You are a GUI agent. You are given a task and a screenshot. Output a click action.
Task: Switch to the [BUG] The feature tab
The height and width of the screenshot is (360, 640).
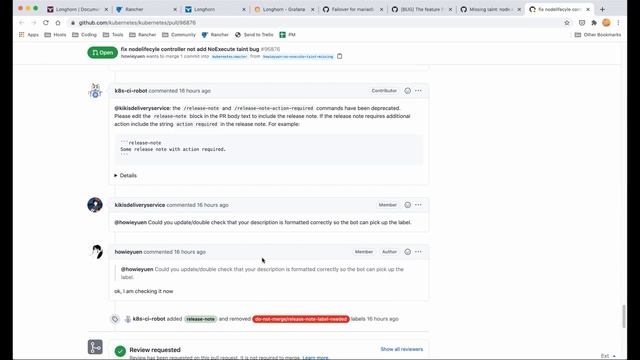(421, 9)
